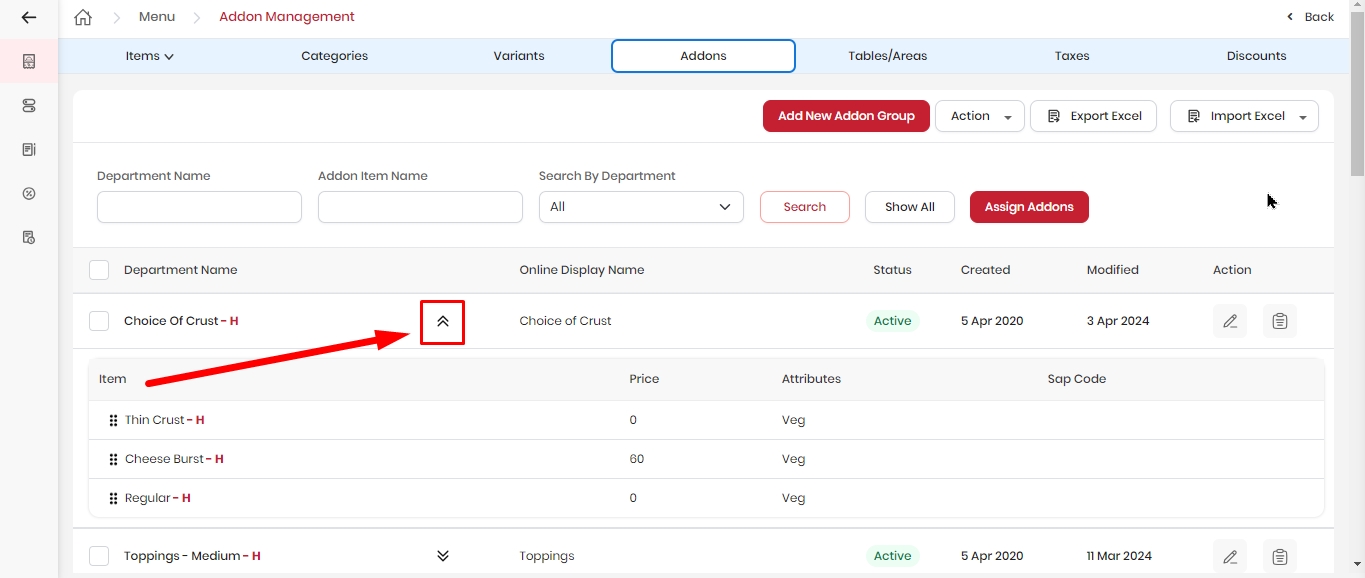Open clipboard icon for Choice Of Crust
This screenshot has height=578, width=1365.
1280,321
